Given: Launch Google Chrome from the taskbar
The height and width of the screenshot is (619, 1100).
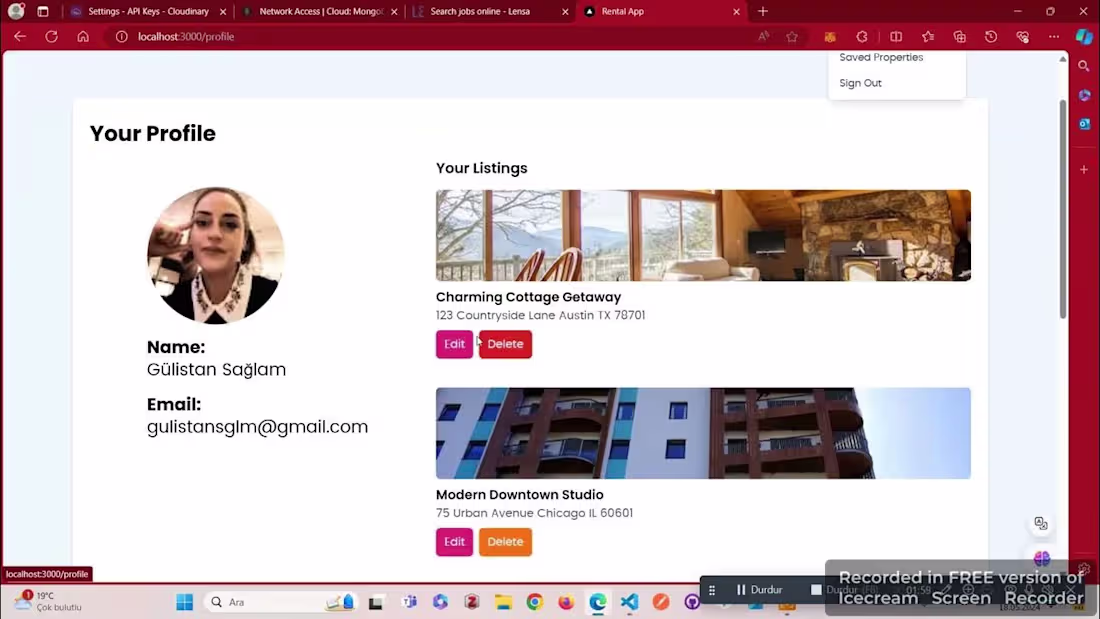Looking at the screenshot, I should click(535, 602).
